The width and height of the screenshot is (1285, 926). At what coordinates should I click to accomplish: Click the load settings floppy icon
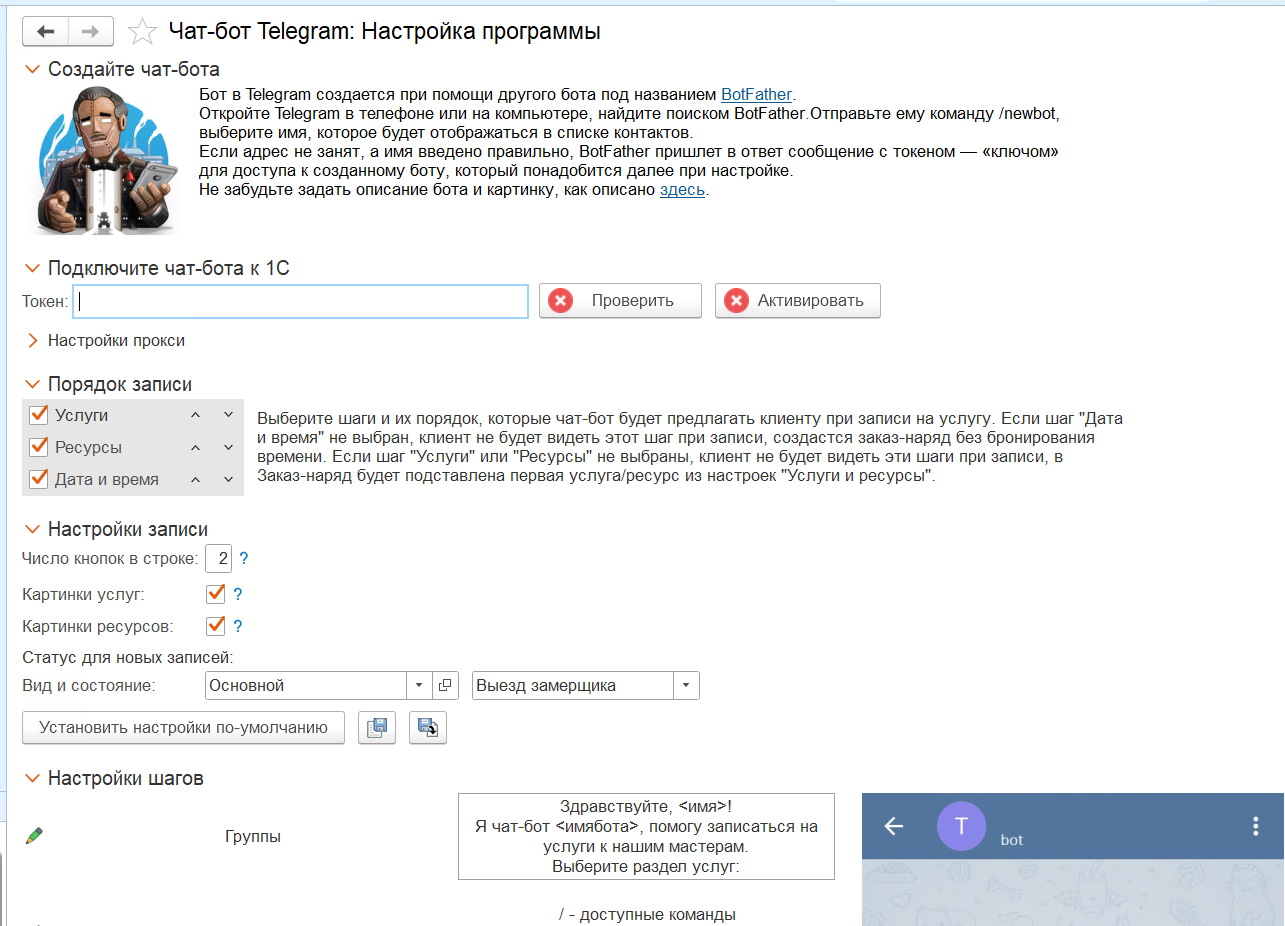[428, 728]
